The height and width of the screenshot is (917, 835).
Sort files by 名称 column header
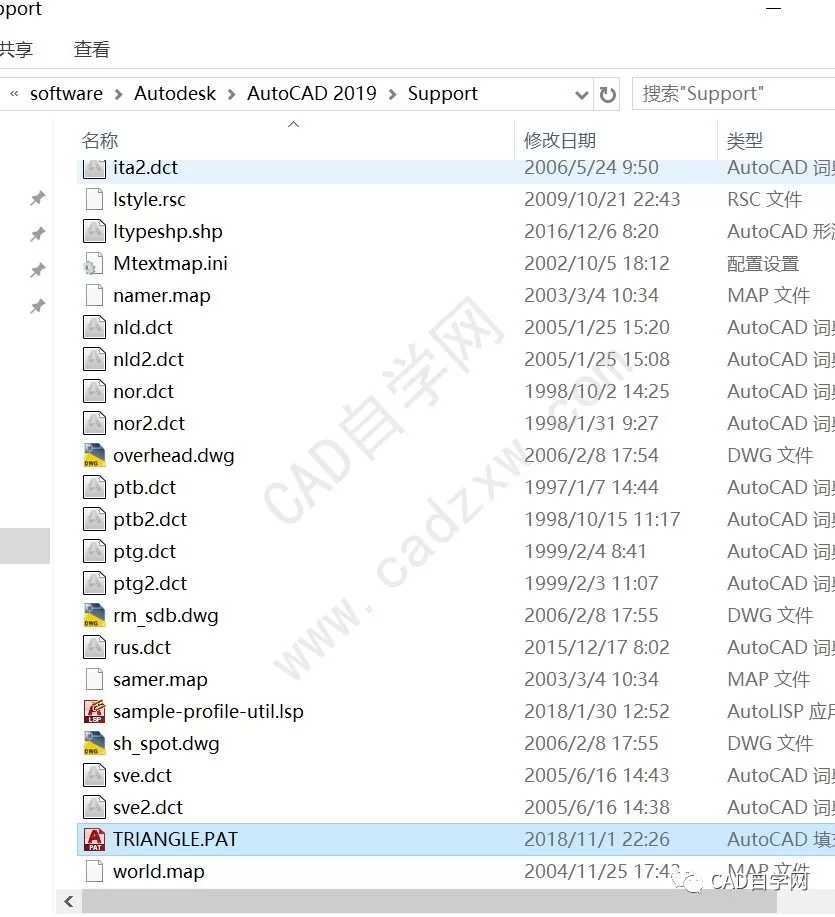coord(100,140)
